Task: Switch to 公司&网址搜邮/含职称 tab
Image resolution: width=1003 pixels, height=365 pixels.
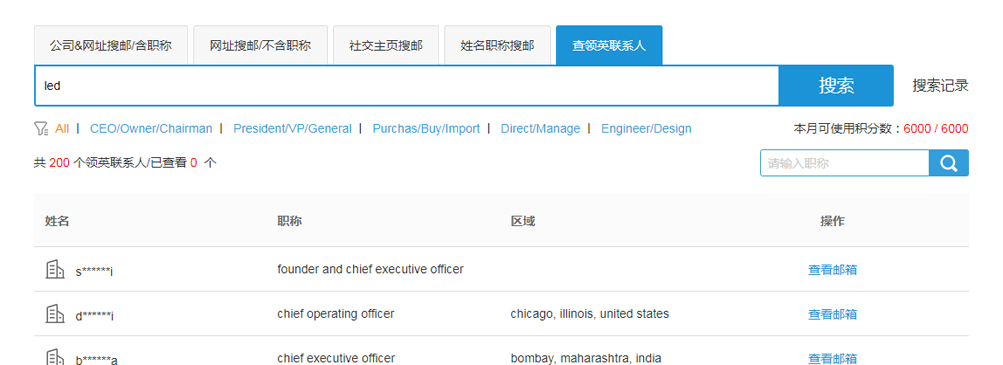Action: 111,45
